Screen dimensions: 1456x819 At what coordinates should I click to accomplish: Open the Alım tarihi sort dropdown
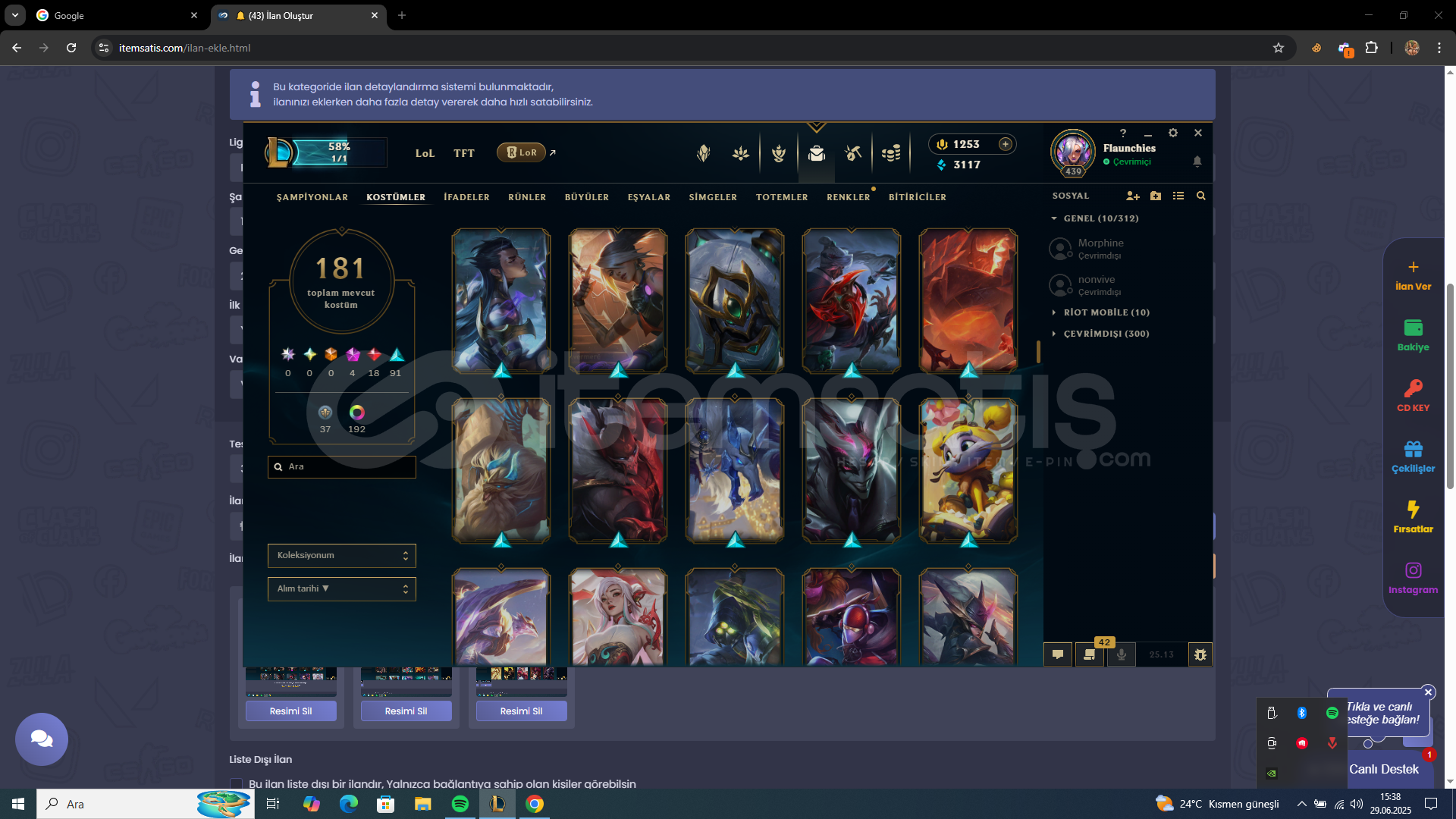point(341,589)
